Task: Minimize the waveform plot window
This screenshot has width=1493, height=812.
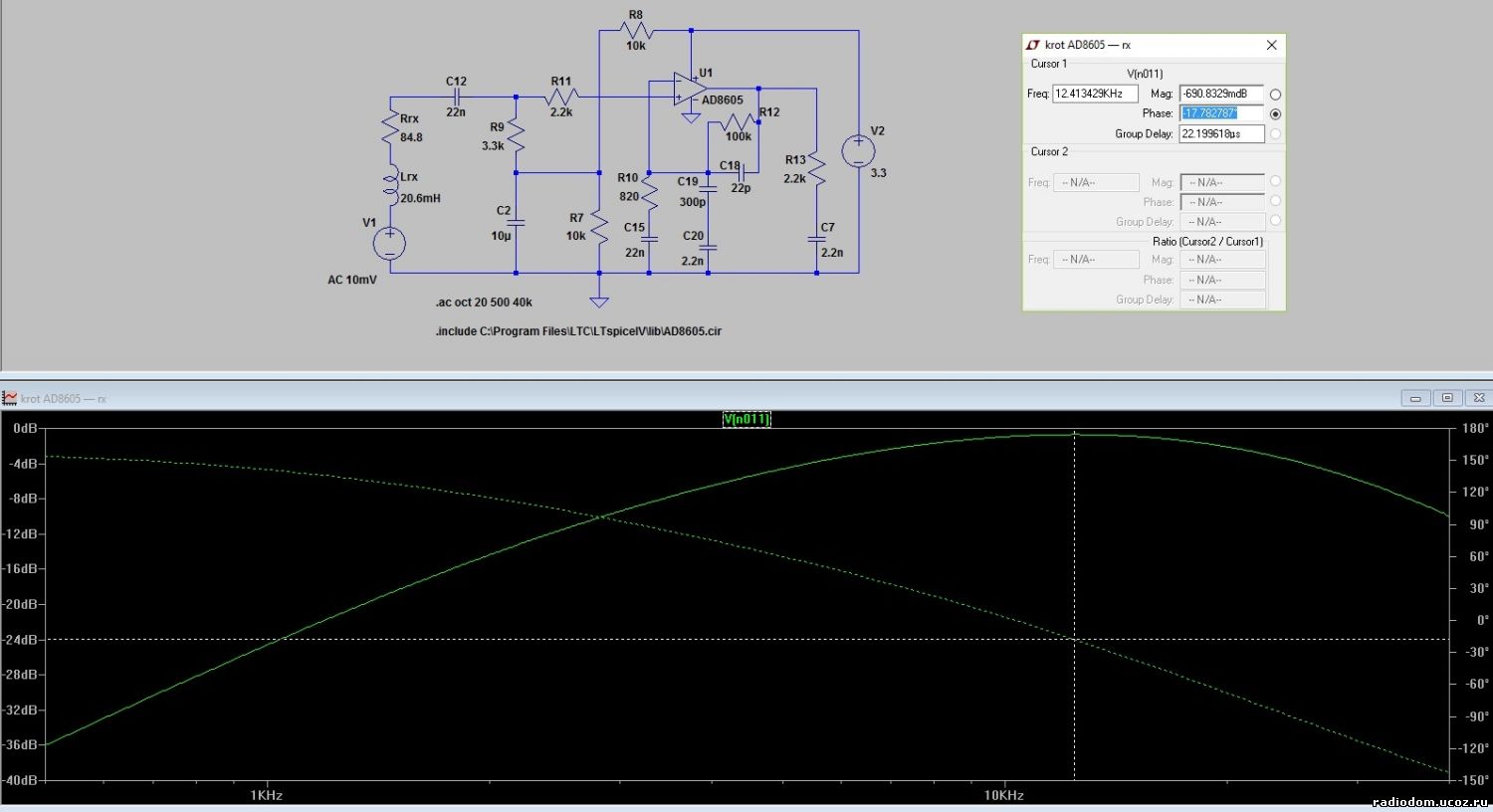Action: click(1414, 398)
